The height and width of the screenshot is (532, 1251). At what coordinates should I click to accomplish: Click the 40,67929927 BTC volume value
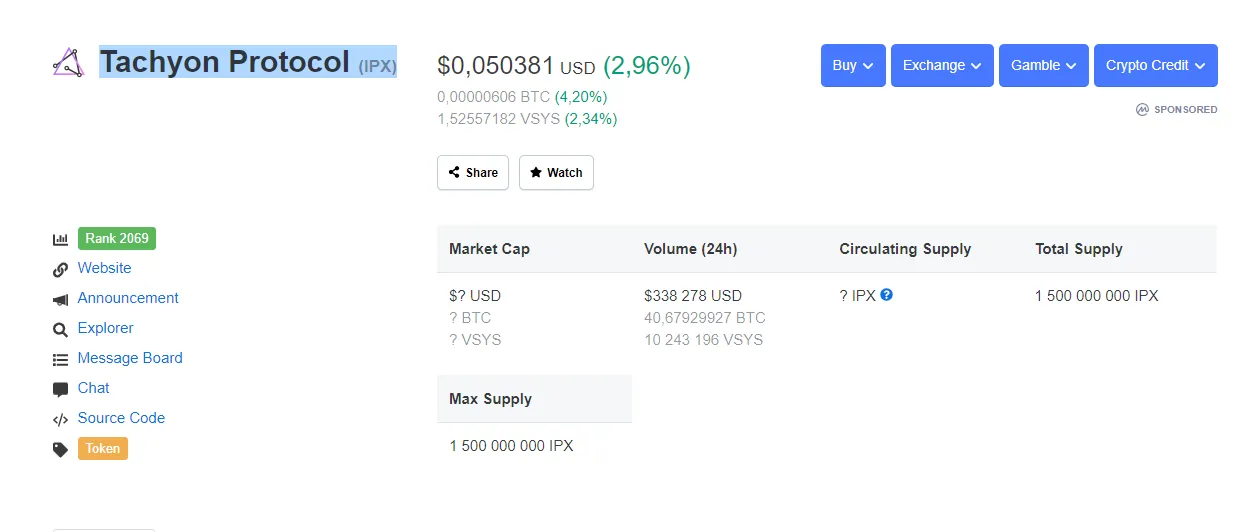tap(705, 318)
